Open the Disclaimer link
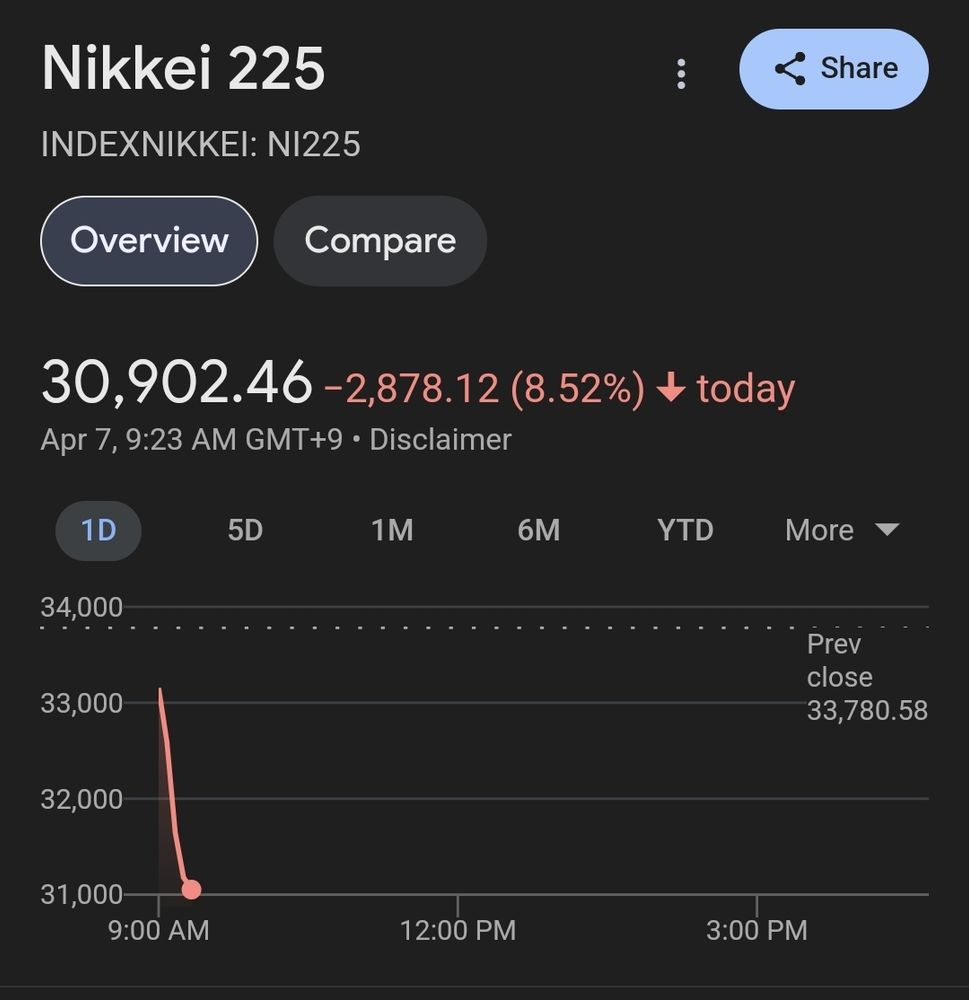The height and width of the screenshot is (1000, 969). click(x=440, y=440)
